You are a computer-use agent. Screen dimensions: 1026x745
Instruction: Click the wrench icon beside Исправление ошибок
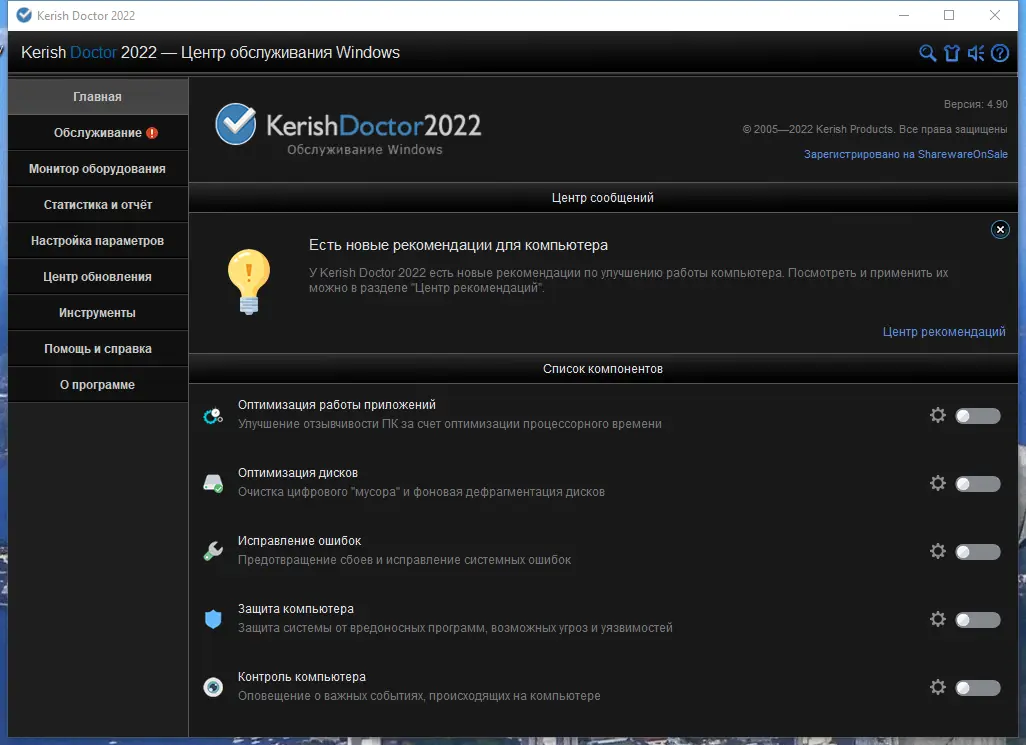coord(213,551)
